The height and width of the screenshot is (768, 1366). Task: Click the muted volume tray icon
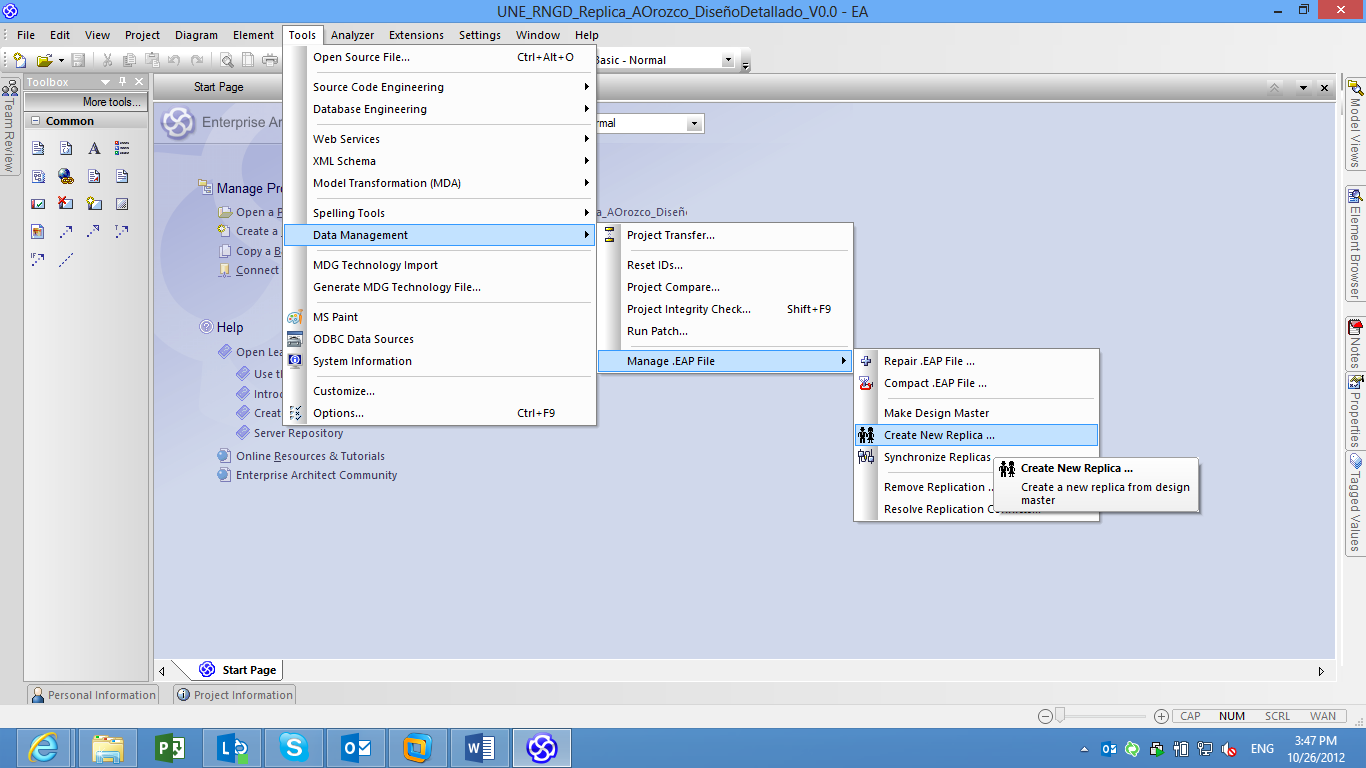[x=1229, y=748]
